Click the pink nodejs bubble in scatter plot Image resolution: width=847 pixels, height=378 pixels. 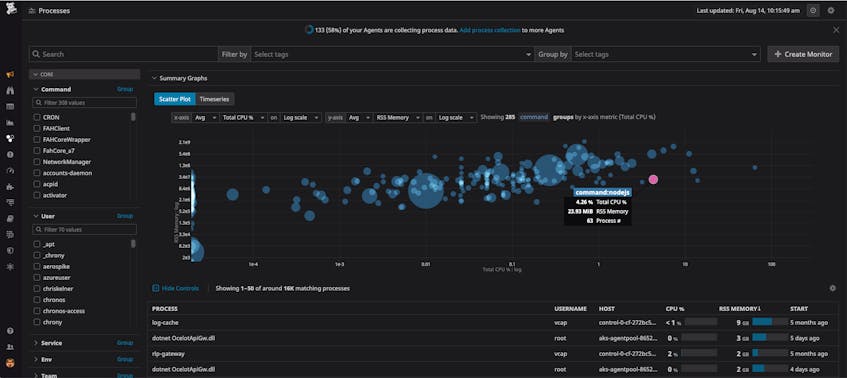(653, 179)
